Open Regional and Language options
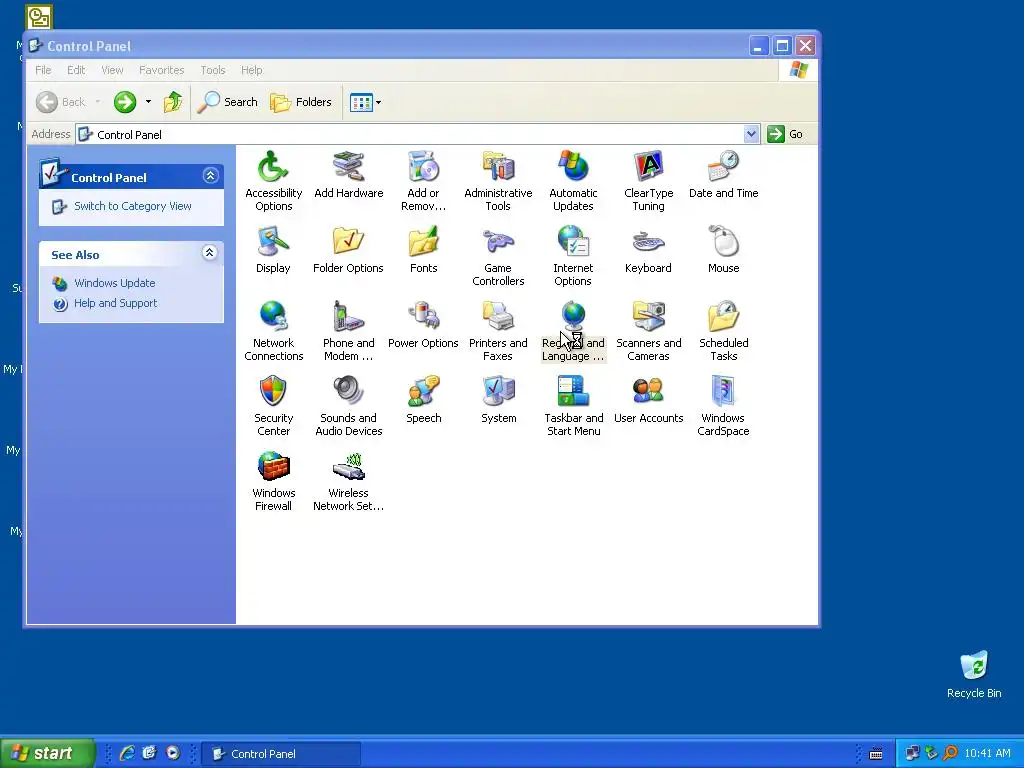The height and width of the screenshot is (768, 1024). click(573, 331)
